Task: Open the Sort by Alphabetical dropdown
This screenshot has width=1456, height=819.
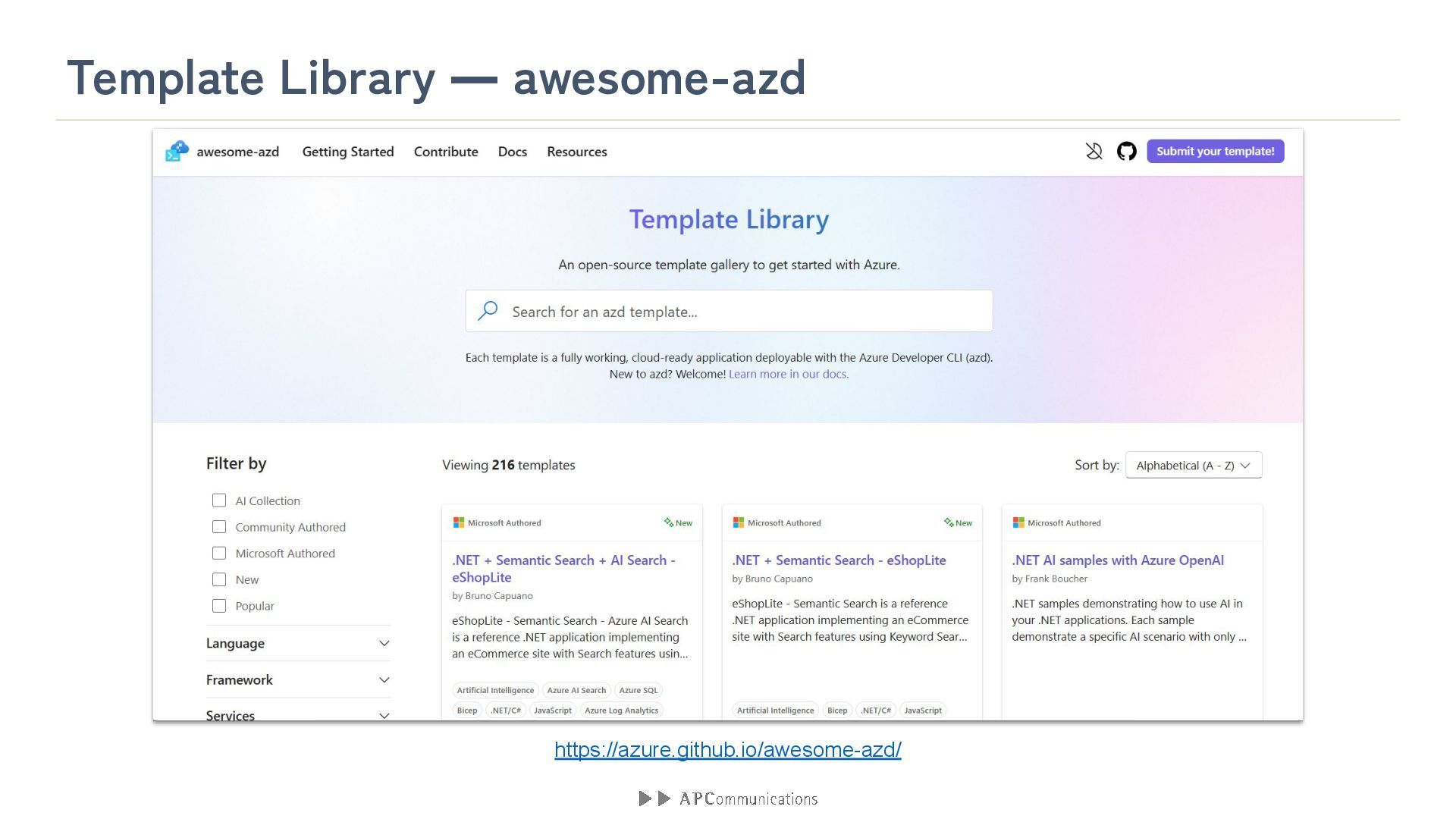Action: (1193, 466)
